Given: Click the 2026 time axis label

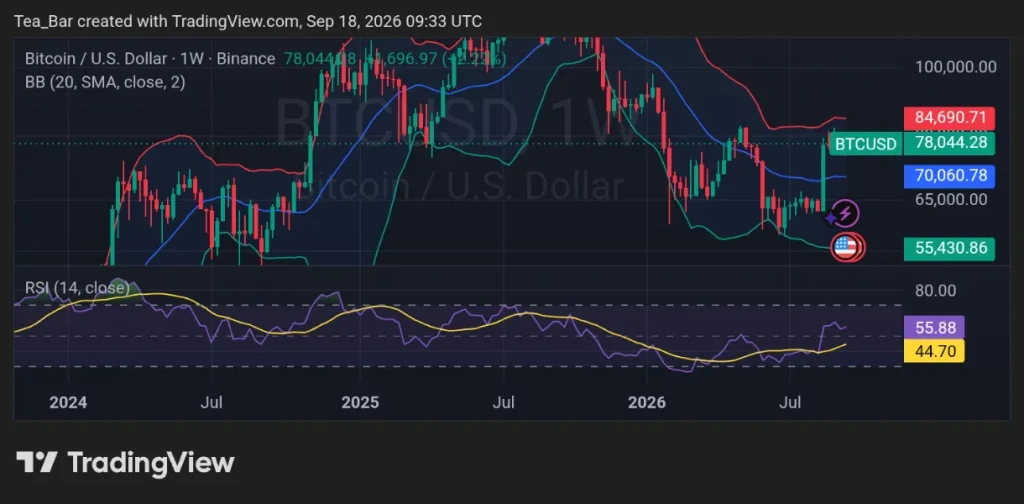Looking at the screenshot, I should pos(647,402).
